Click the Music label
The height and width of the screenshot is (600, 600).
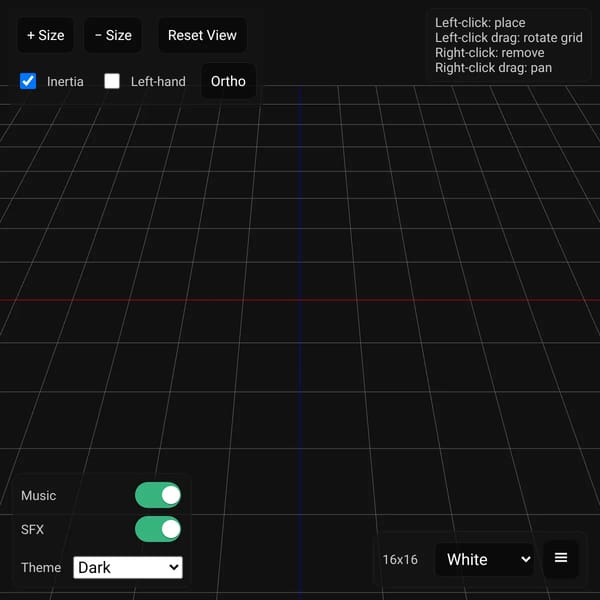pyautogui.click(x=38, y=496)
